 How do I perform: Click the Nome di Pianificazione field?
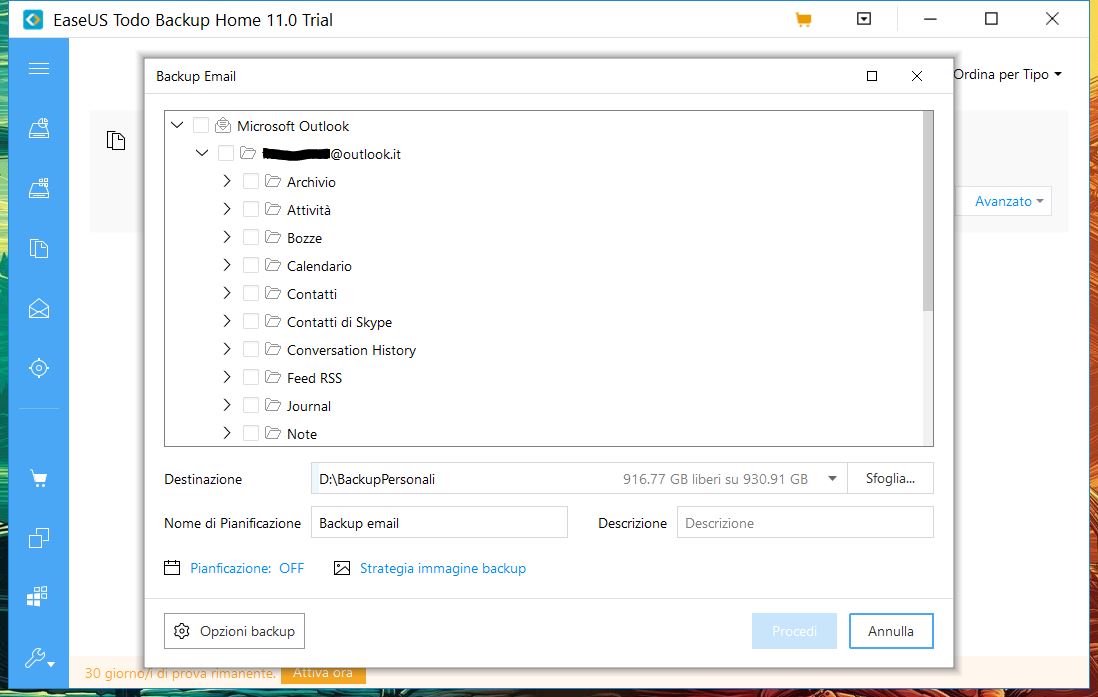(x=439, y=523)
